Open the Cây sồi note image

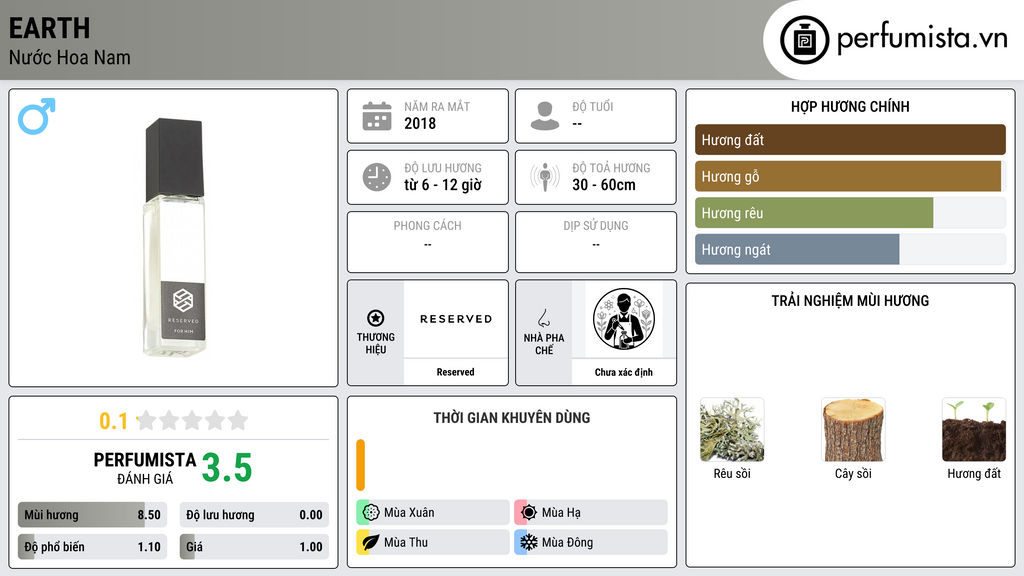coord(853,430)
